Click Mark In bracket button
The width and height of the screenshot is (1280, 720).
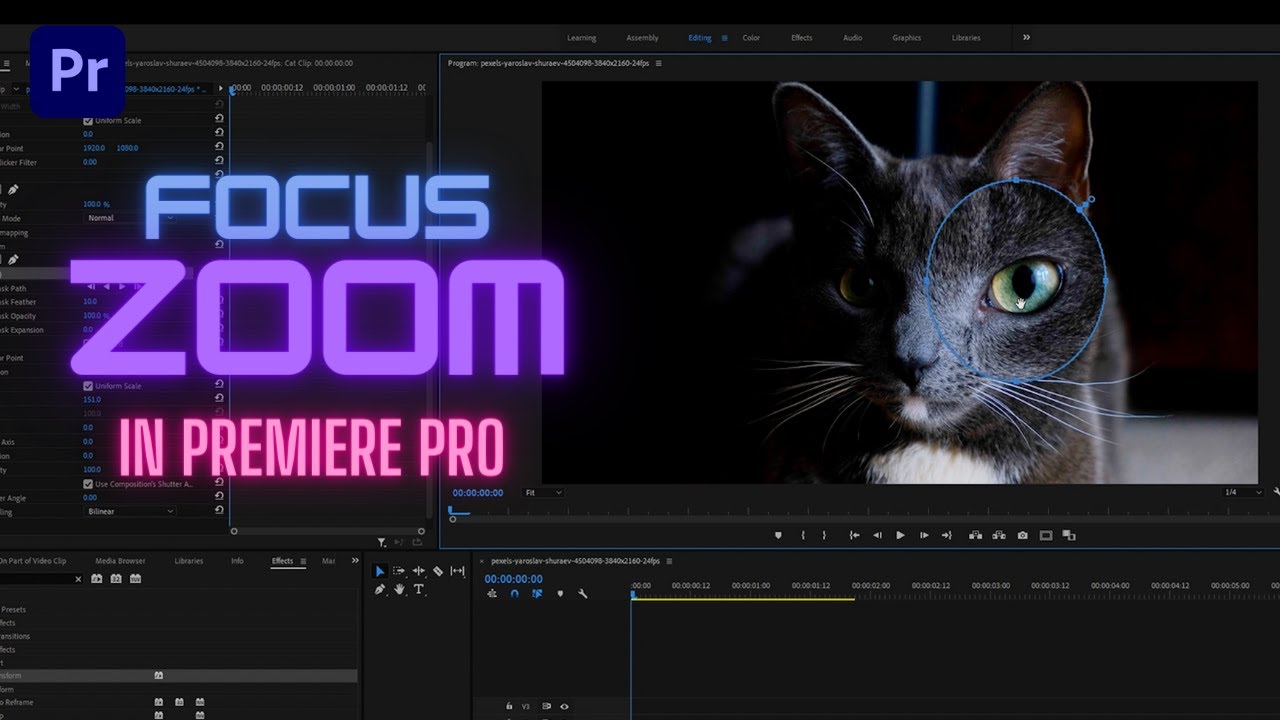(803, 535)
